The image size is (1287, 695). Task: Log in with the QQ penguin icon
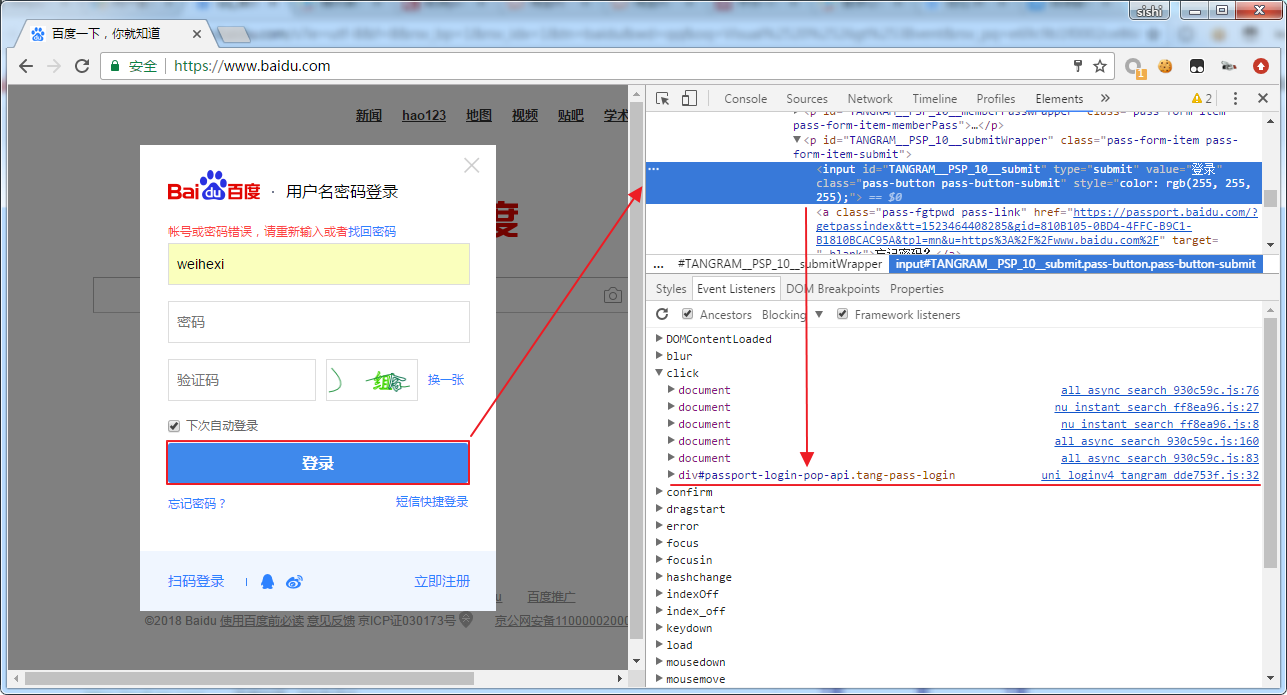pyautogui.click(x=267, y=581)
